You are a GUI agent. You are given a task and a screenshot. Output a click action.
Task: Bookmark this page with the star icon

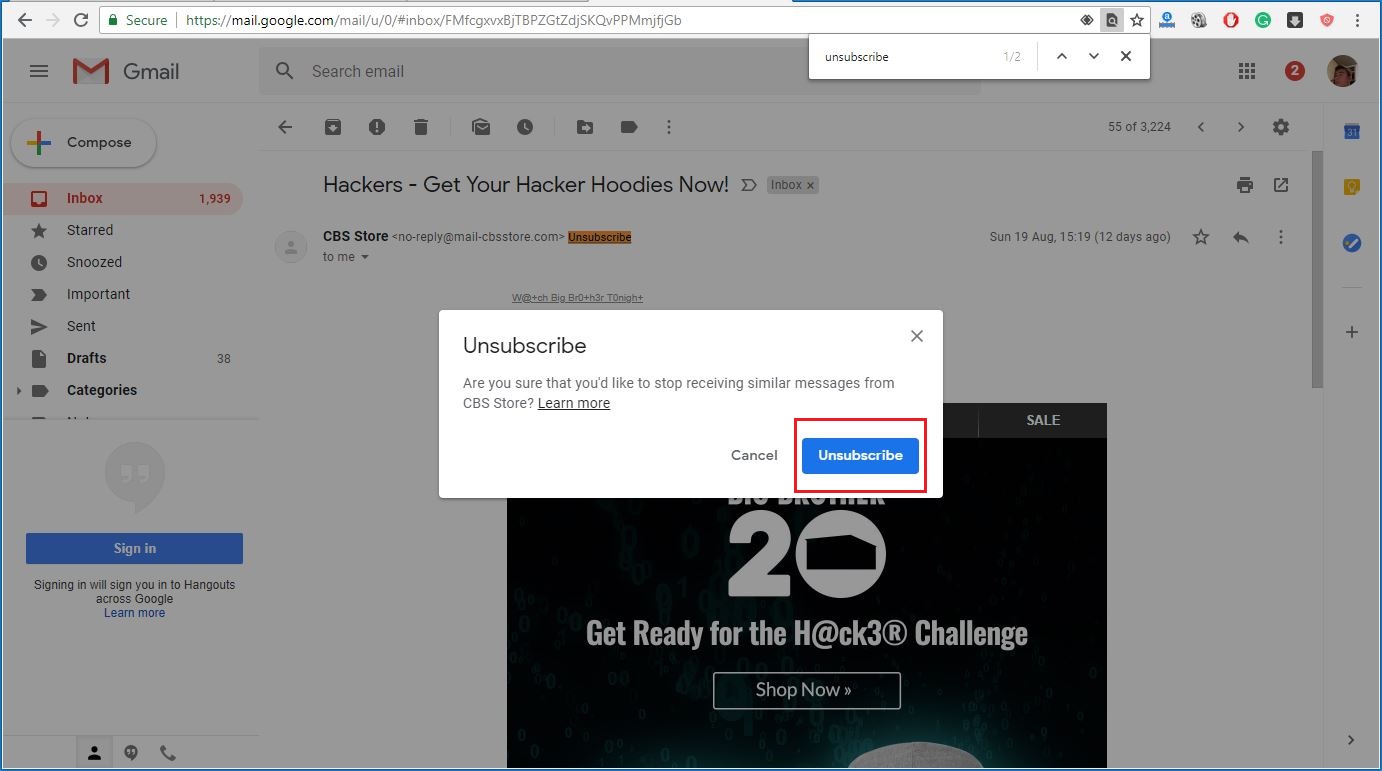pyautogui.click(x=1137, y=19)
